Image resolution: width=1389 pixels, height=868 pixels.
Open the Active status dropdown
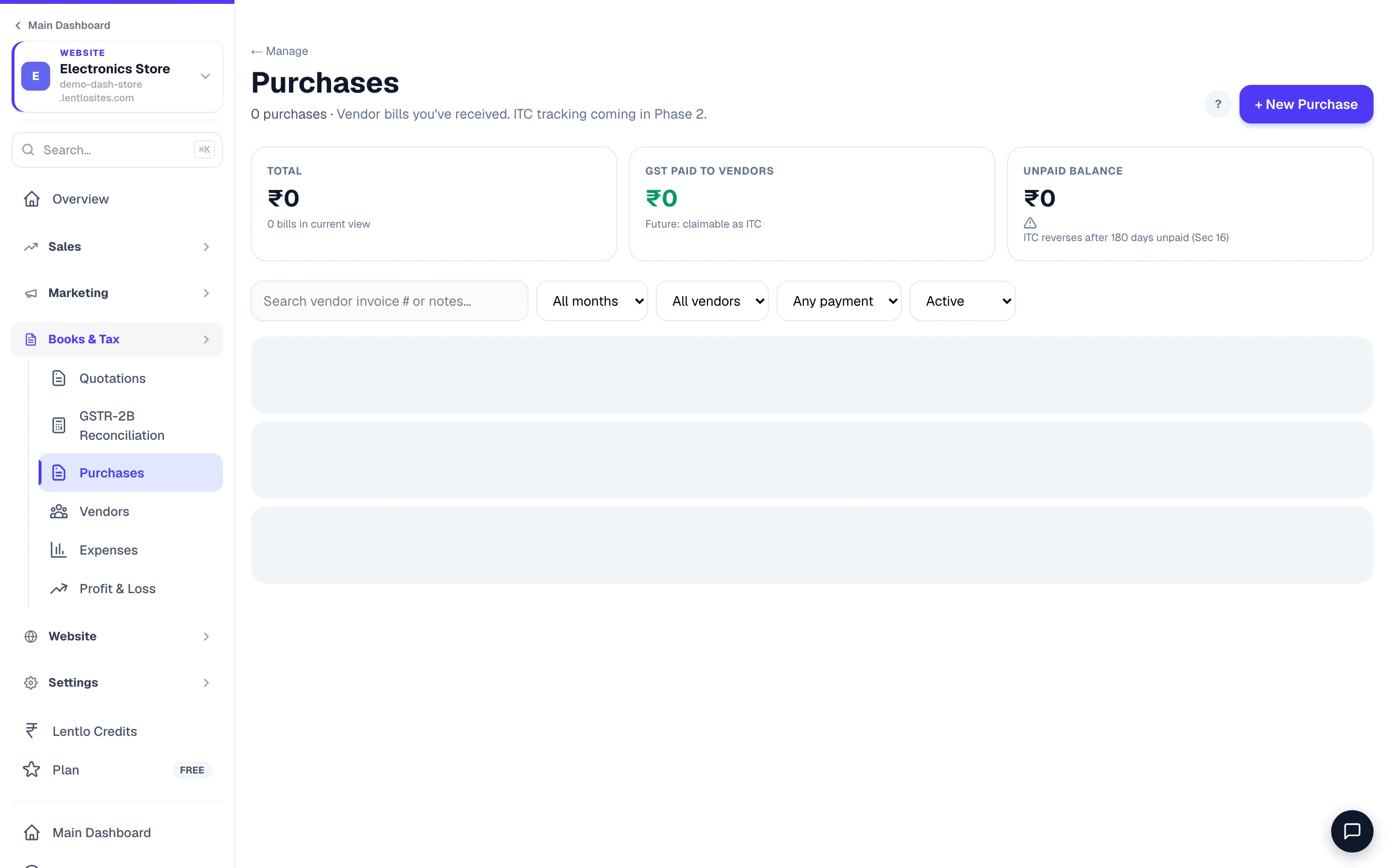[x=962, y=301]
